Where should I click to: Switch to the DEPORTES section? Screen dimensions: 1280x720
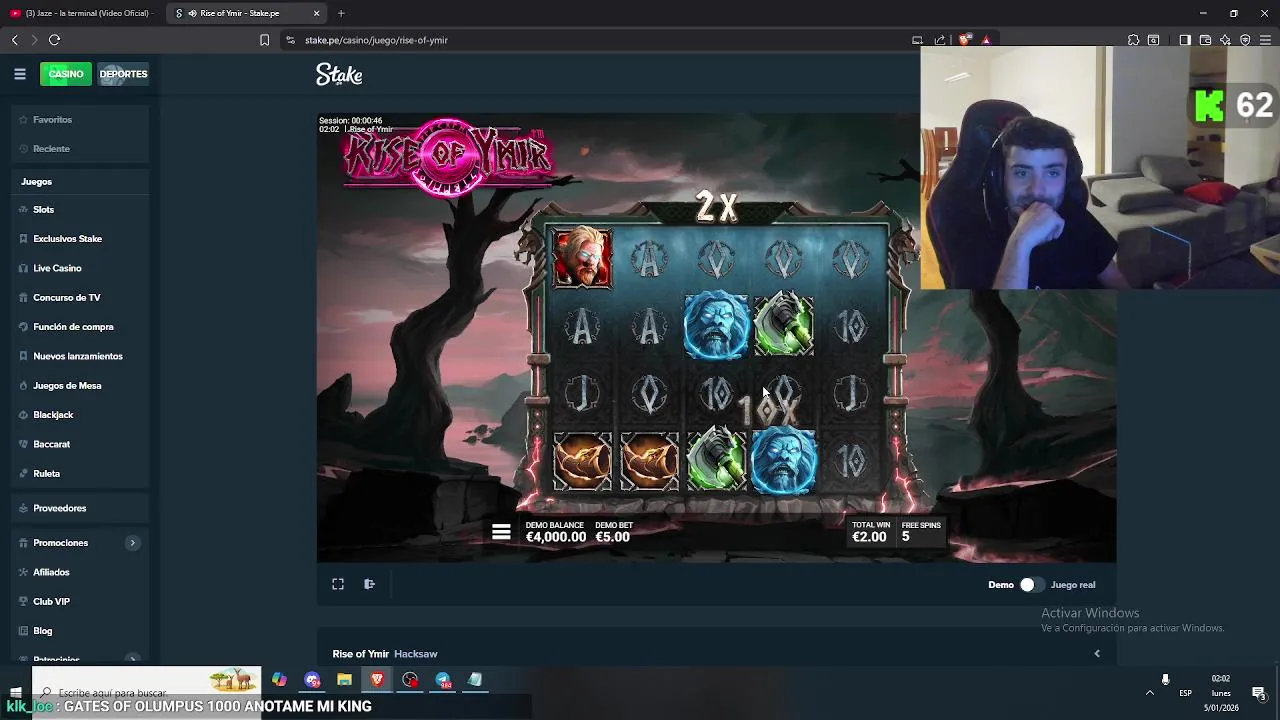click(x=123, y=74)
